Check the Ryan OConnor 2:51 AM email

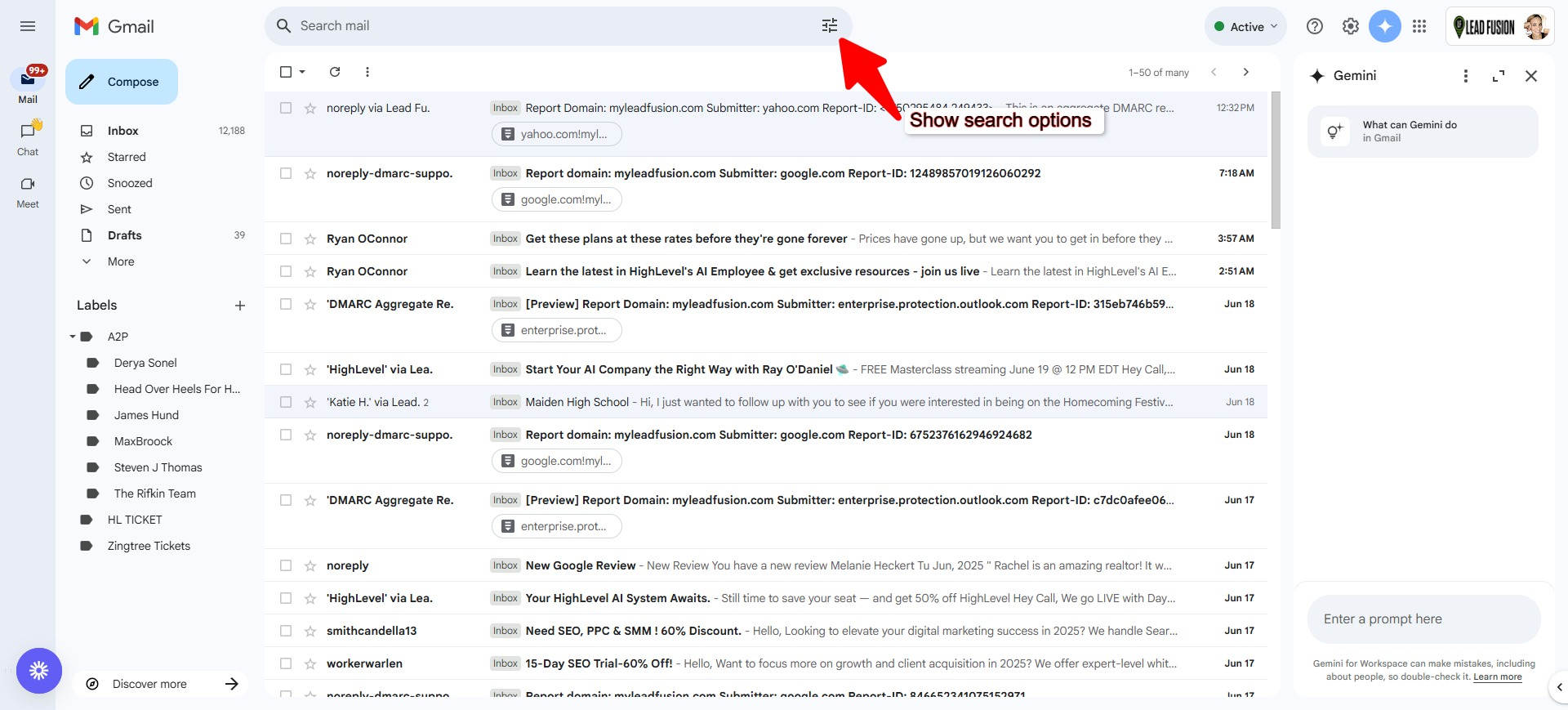click(286, 271)
